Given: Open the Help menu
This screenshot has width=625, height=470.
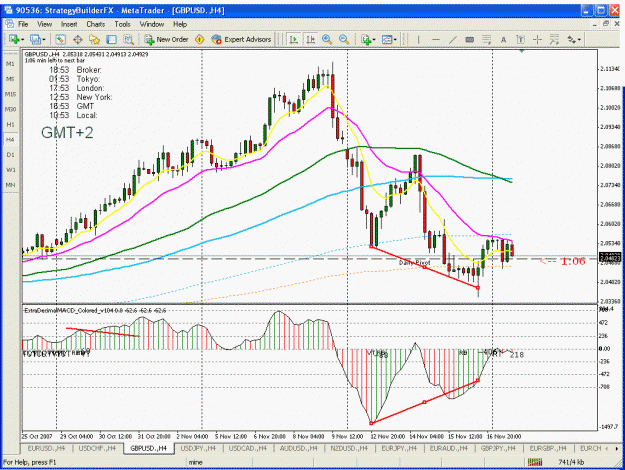Looking at the screenshot, I should [180, 24].
